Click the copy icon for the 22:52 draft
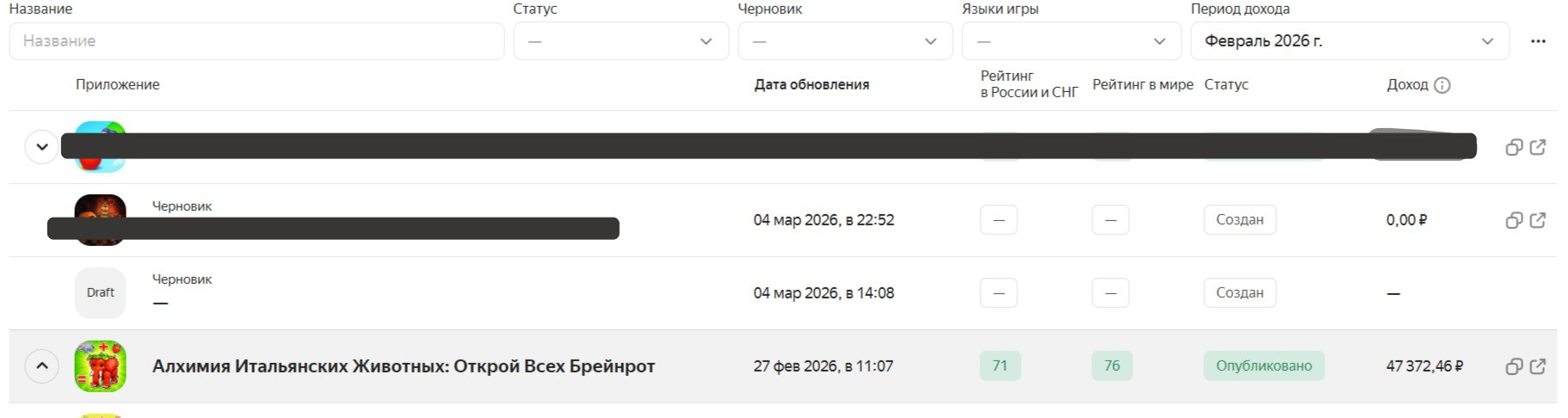 pos(1514,220)
